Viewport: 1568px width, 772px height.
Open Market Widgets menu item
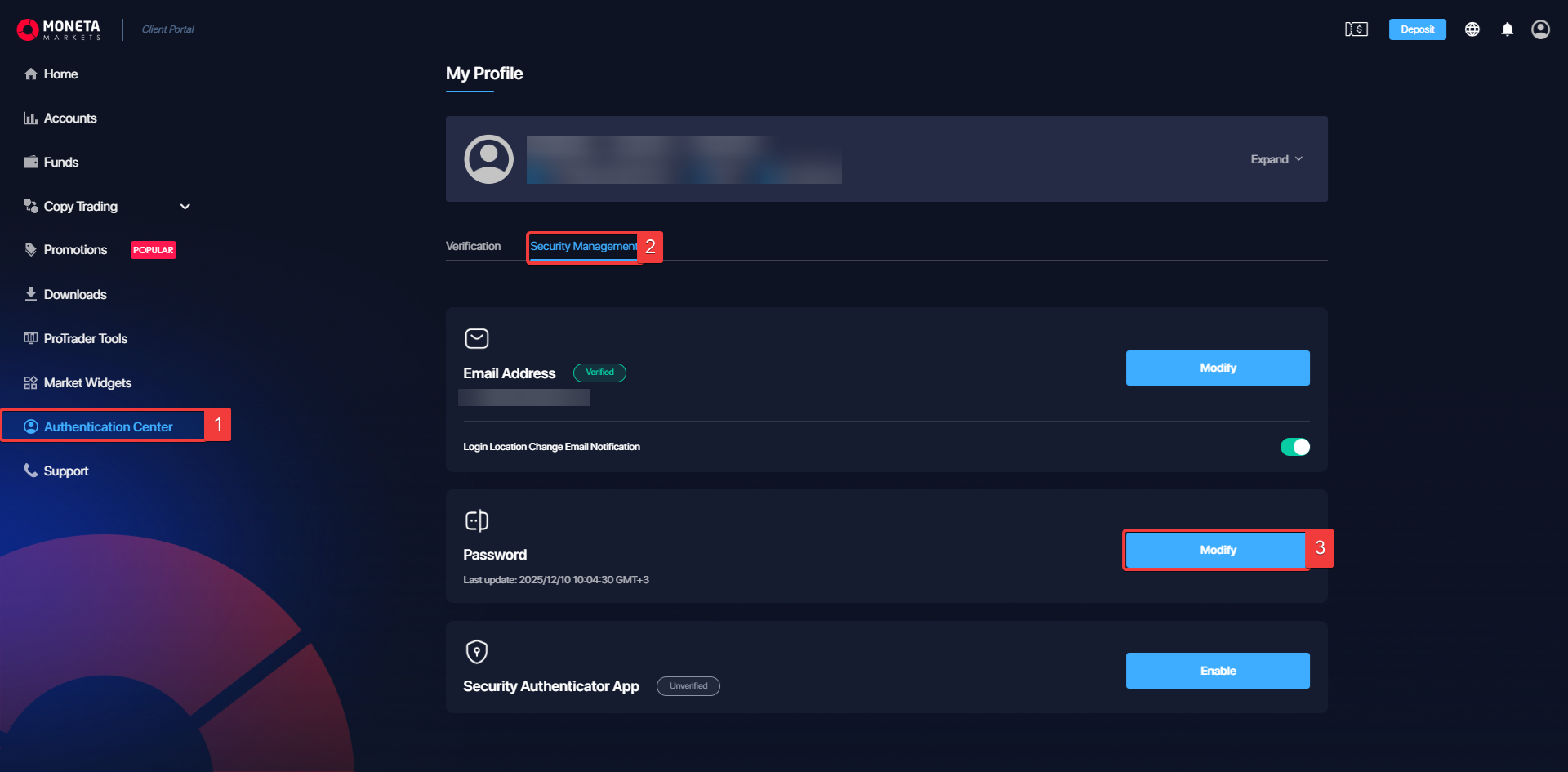[x=87, y=382]
